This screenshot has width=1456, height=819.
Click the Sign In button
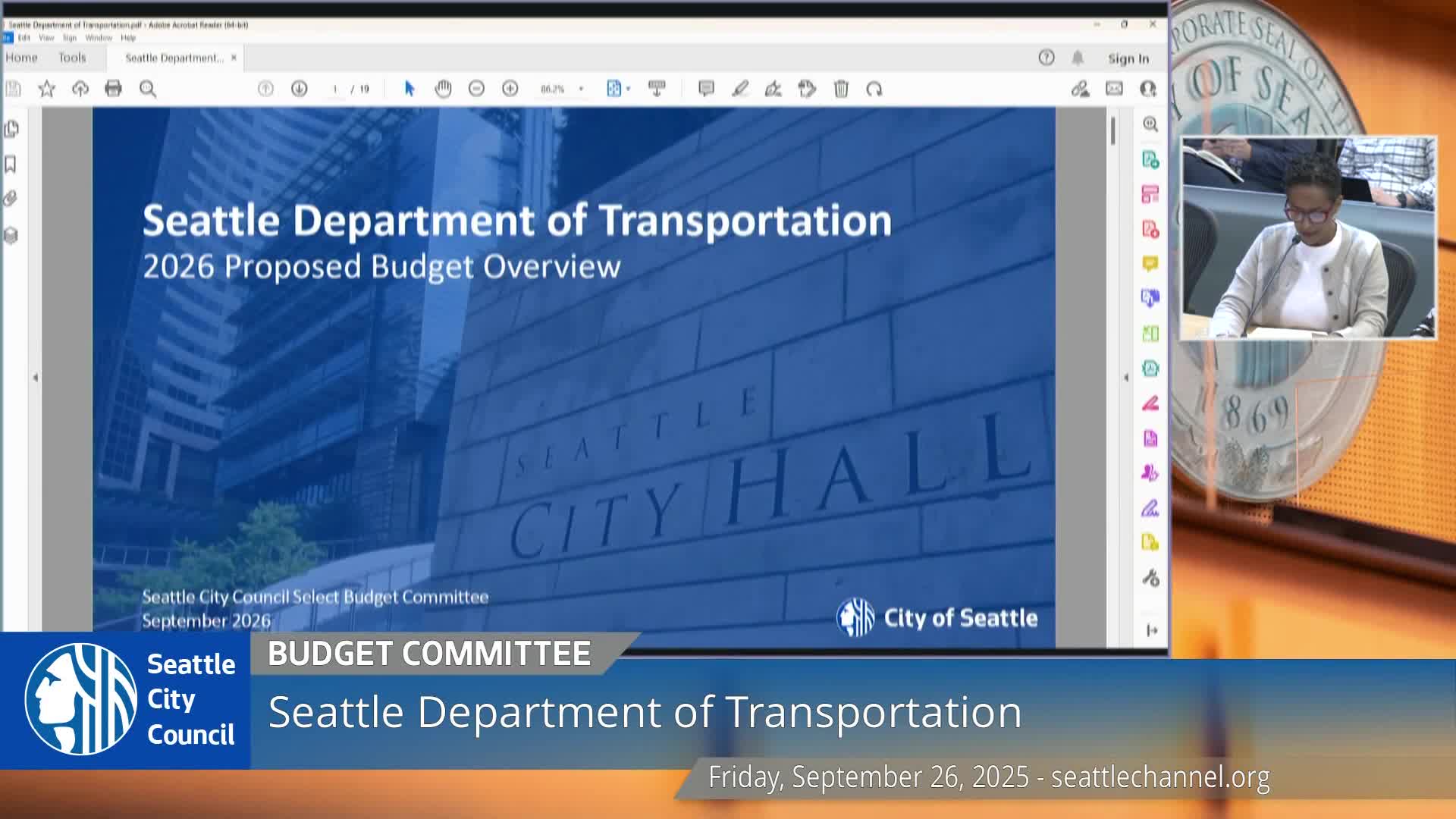pos(1128,58)
